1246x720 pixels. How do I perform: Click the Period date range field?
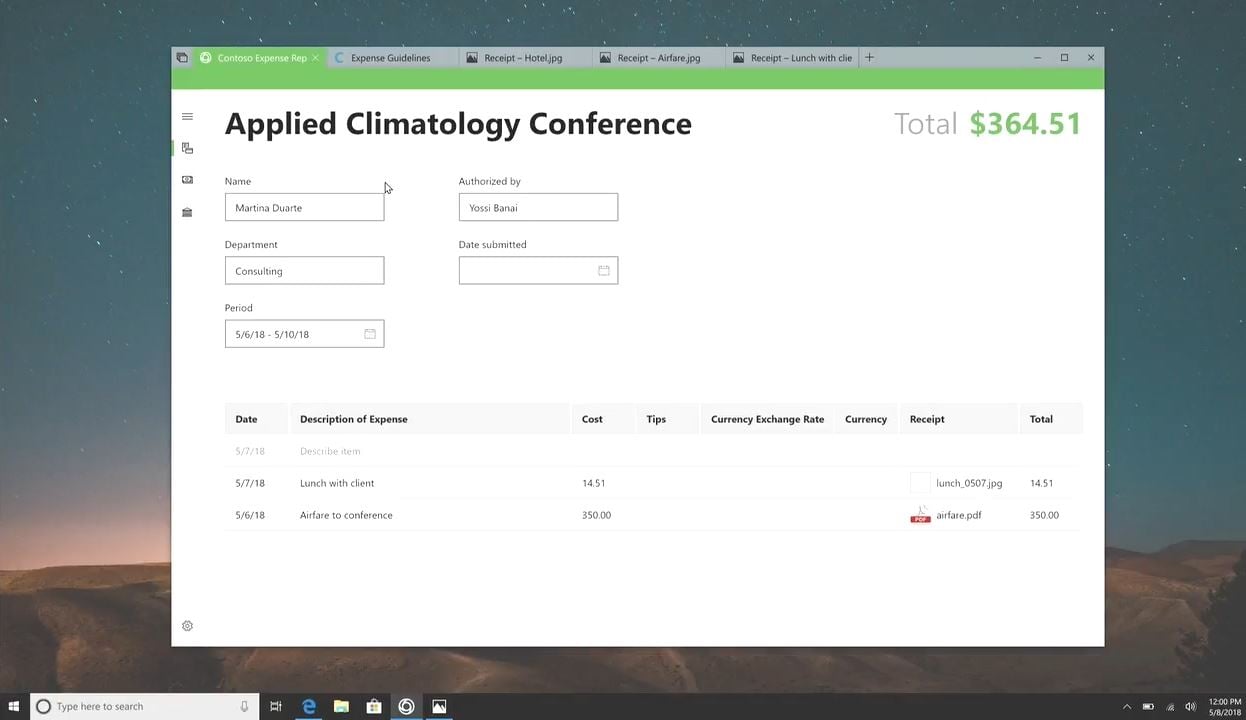pos(304,334)
